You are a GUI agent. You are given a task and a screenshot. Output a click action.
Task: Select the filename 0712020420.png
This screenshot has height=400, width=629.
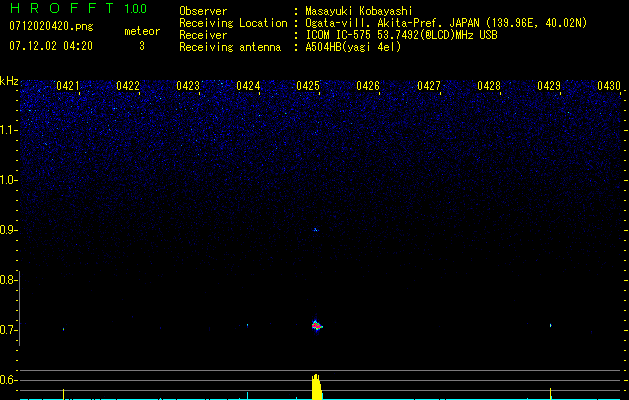coord(51,27)
